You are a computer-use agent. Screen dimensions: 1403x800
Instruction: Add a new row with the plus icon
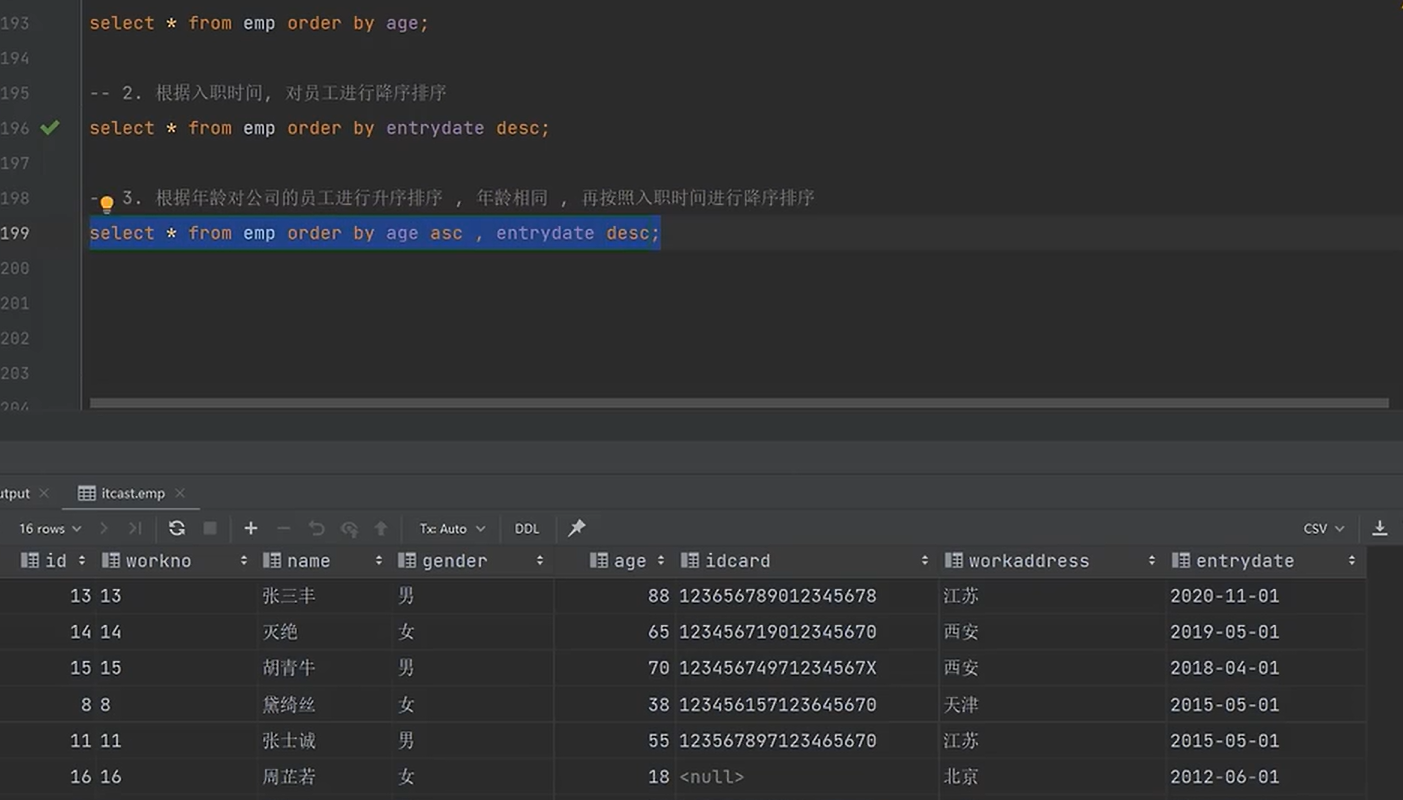[x=251, y=528]
